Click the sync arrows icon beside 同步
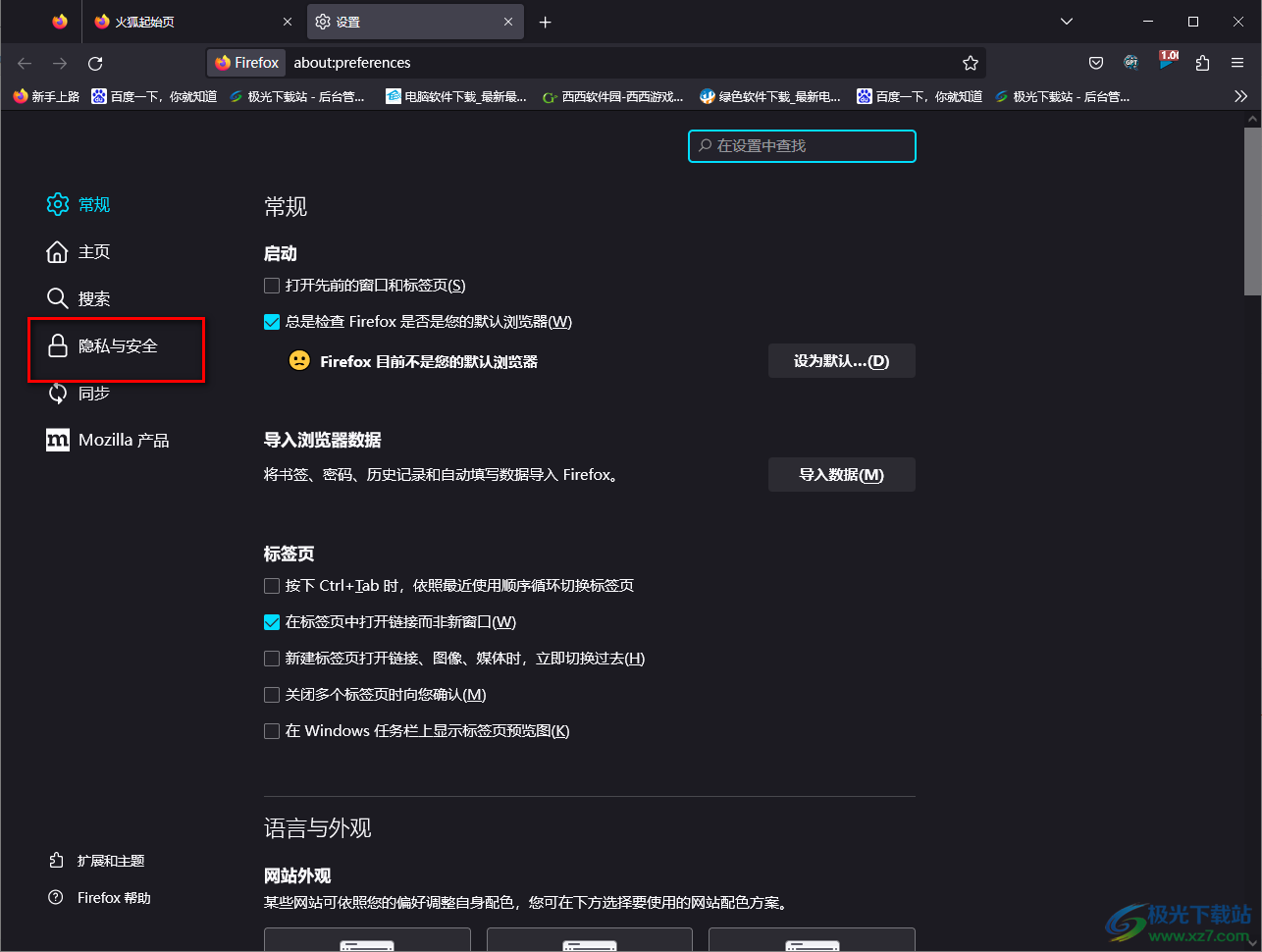The image size is (1262, 952). pyautogui.click(x=58, y=393)
